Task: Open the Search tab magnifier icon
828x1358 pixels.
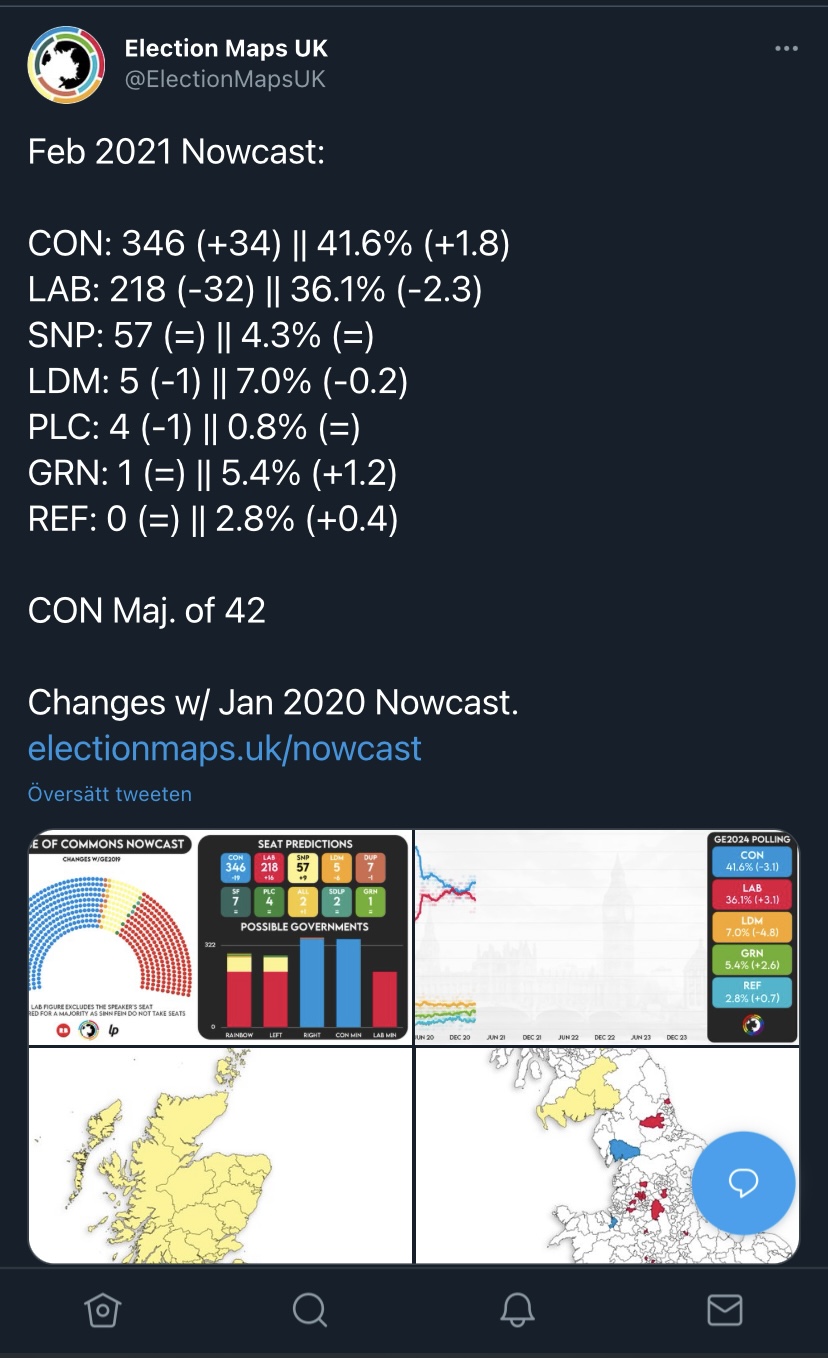Action: coord(309,1309)
